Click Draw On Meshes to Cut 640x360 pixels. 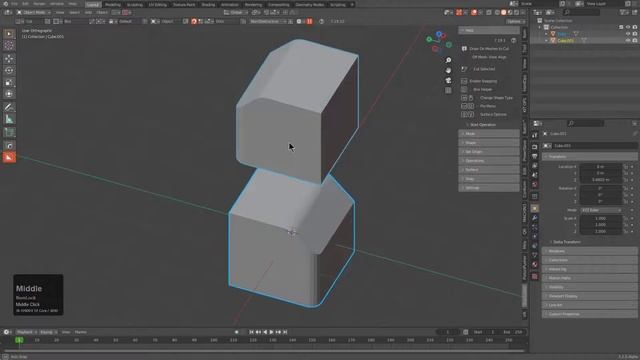click(x=489, y=49)
